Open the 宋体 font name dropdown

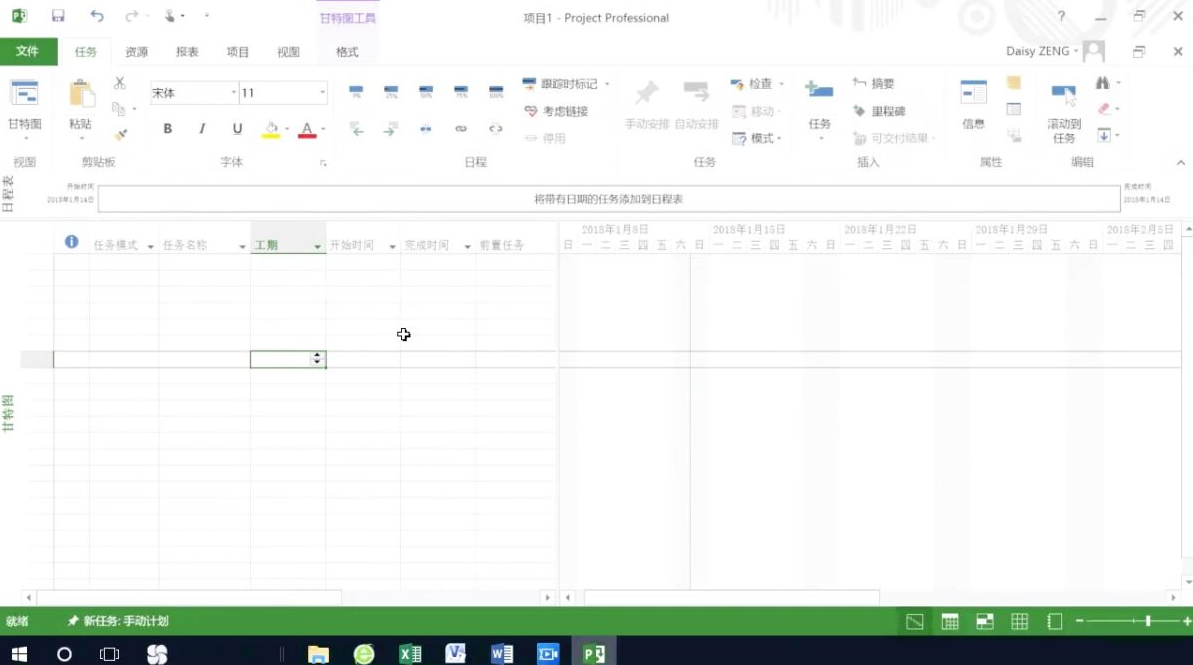click(234, 93)
